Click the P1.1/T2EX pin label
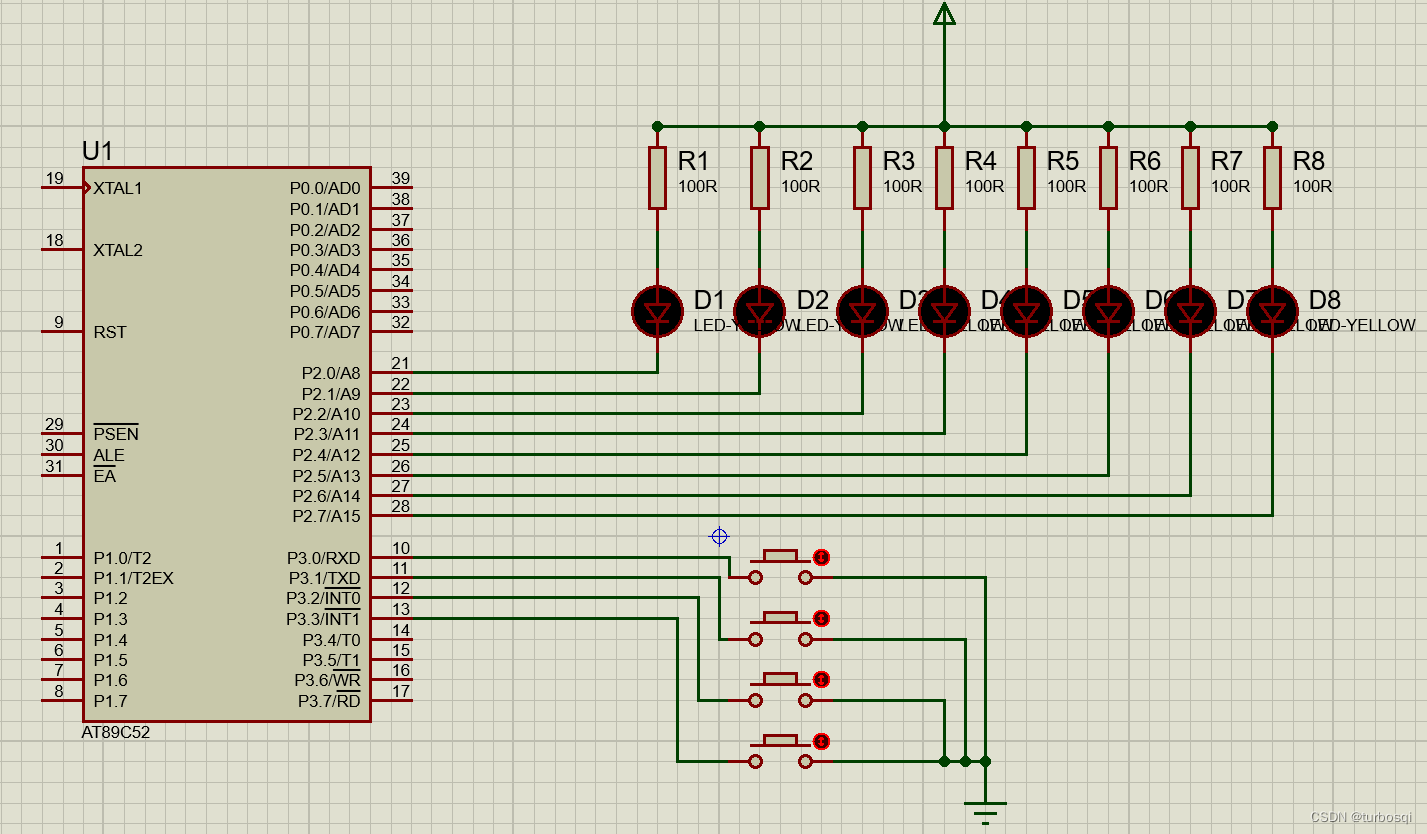This screenshot has width=1427, height=834. [134, 578]
